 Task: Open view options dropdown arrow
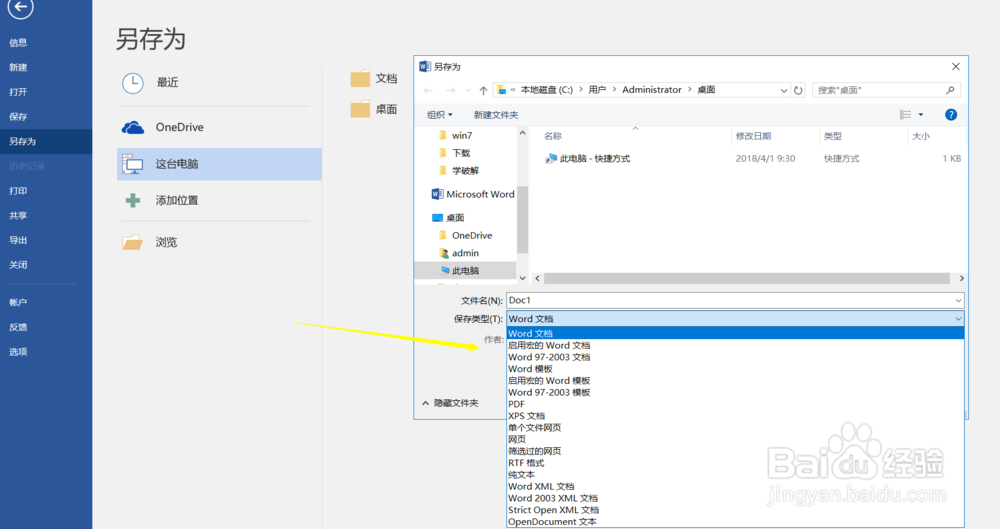coord(921,115)
